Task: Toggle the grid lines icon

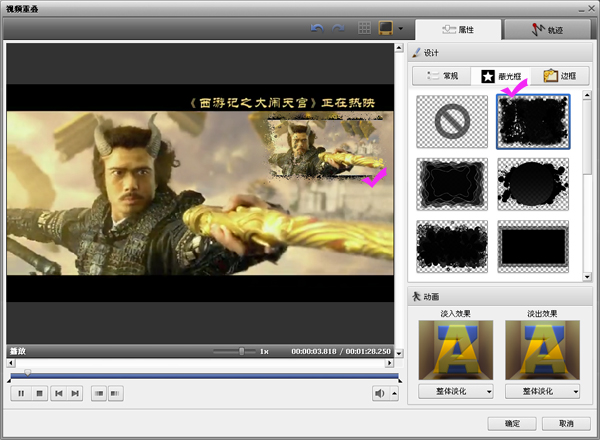Action: coord(364,28)
